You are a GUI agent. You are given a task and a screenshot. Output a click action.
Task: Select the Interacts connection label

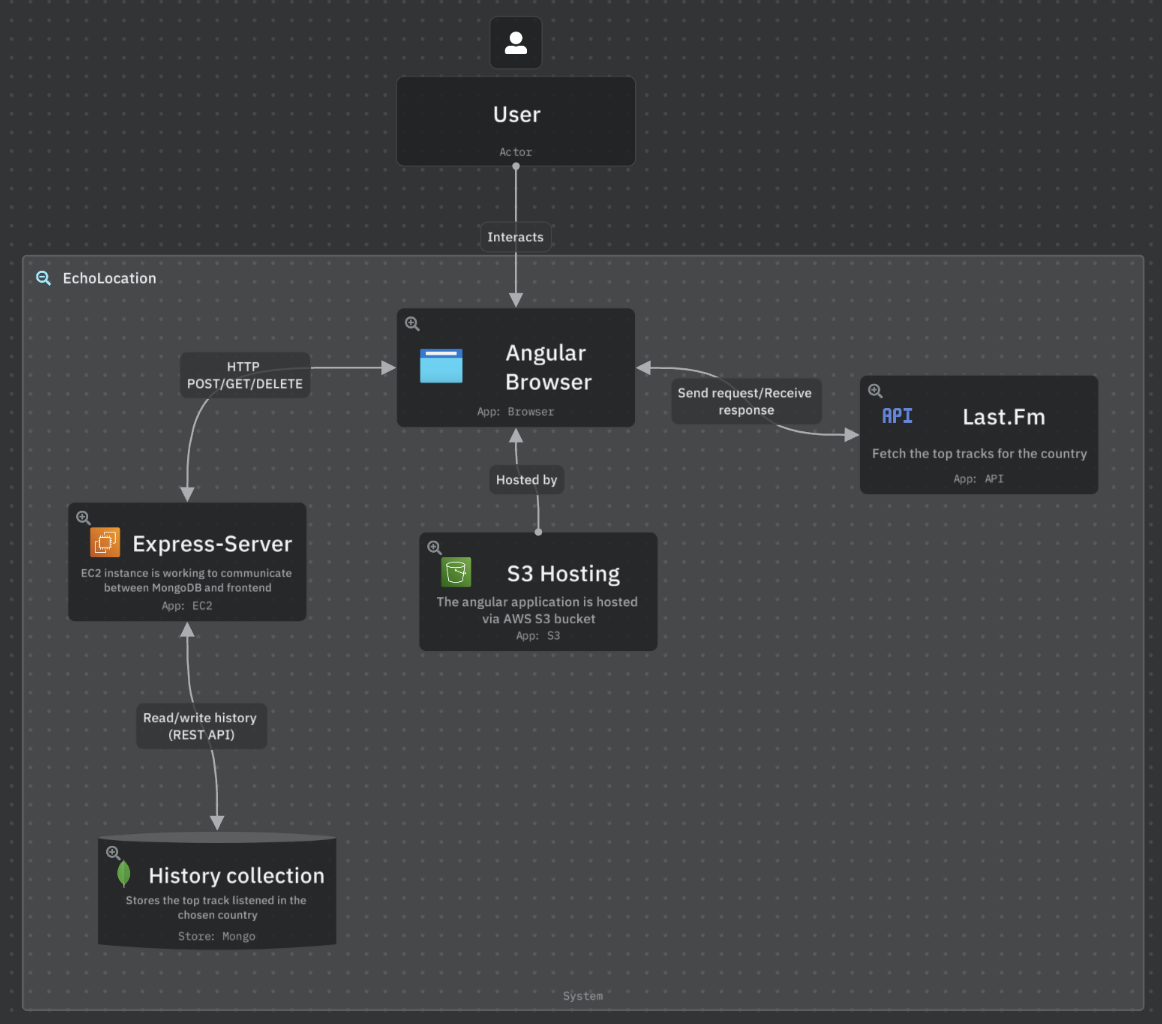click(x=515, y=237)
